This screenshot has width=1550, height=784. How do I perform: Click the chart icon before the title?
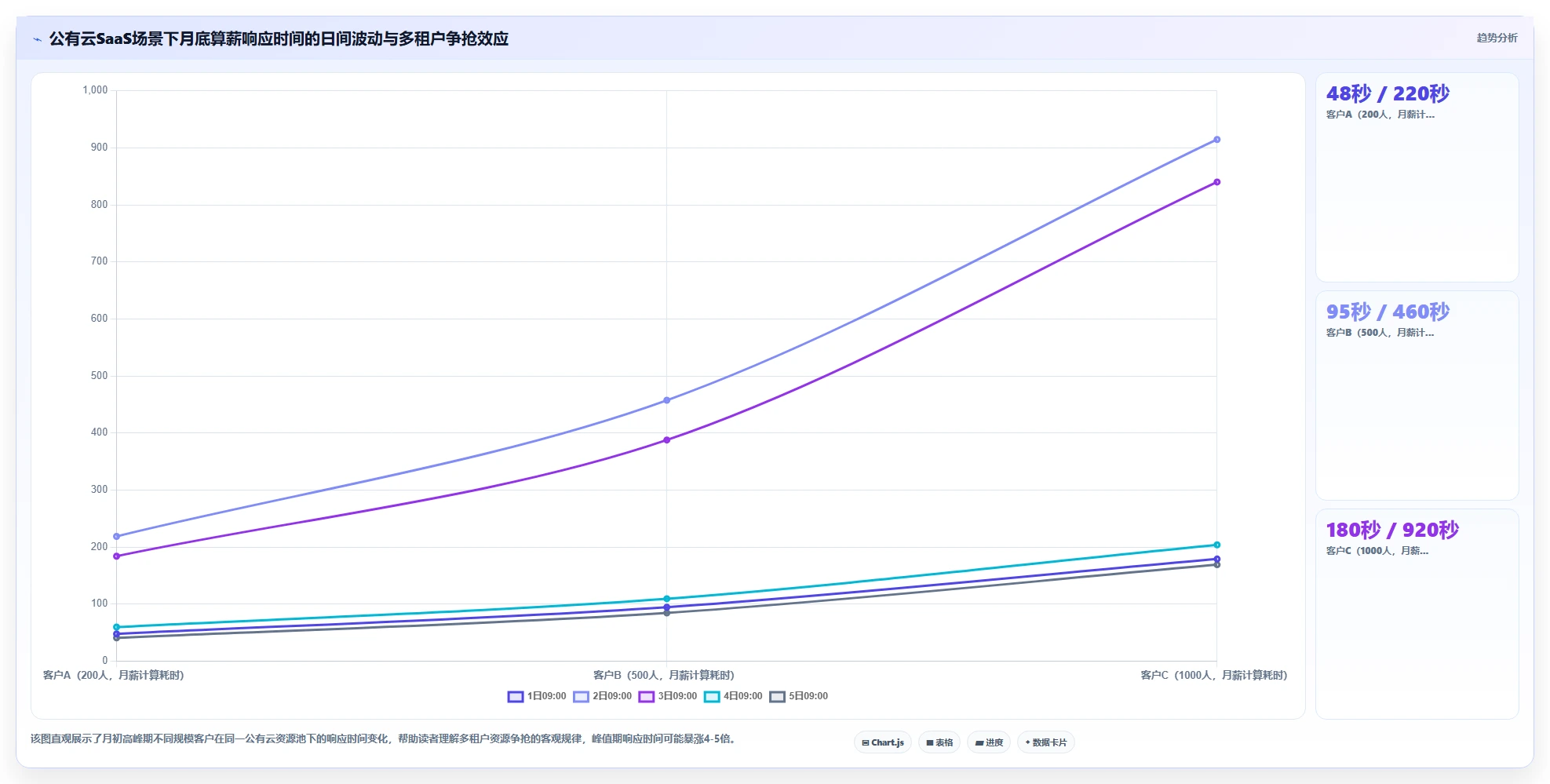click(37, 39)
